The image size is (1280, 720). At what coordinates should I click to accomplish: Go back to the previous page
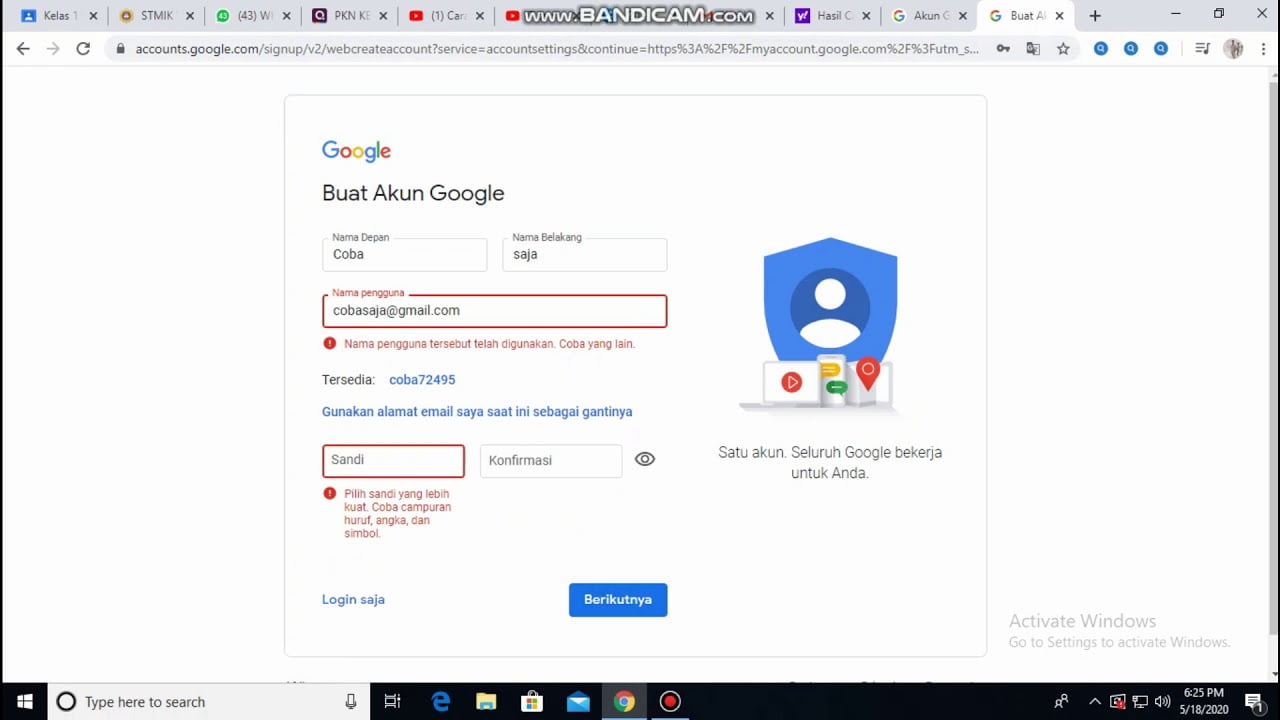[x=23, y=48]
